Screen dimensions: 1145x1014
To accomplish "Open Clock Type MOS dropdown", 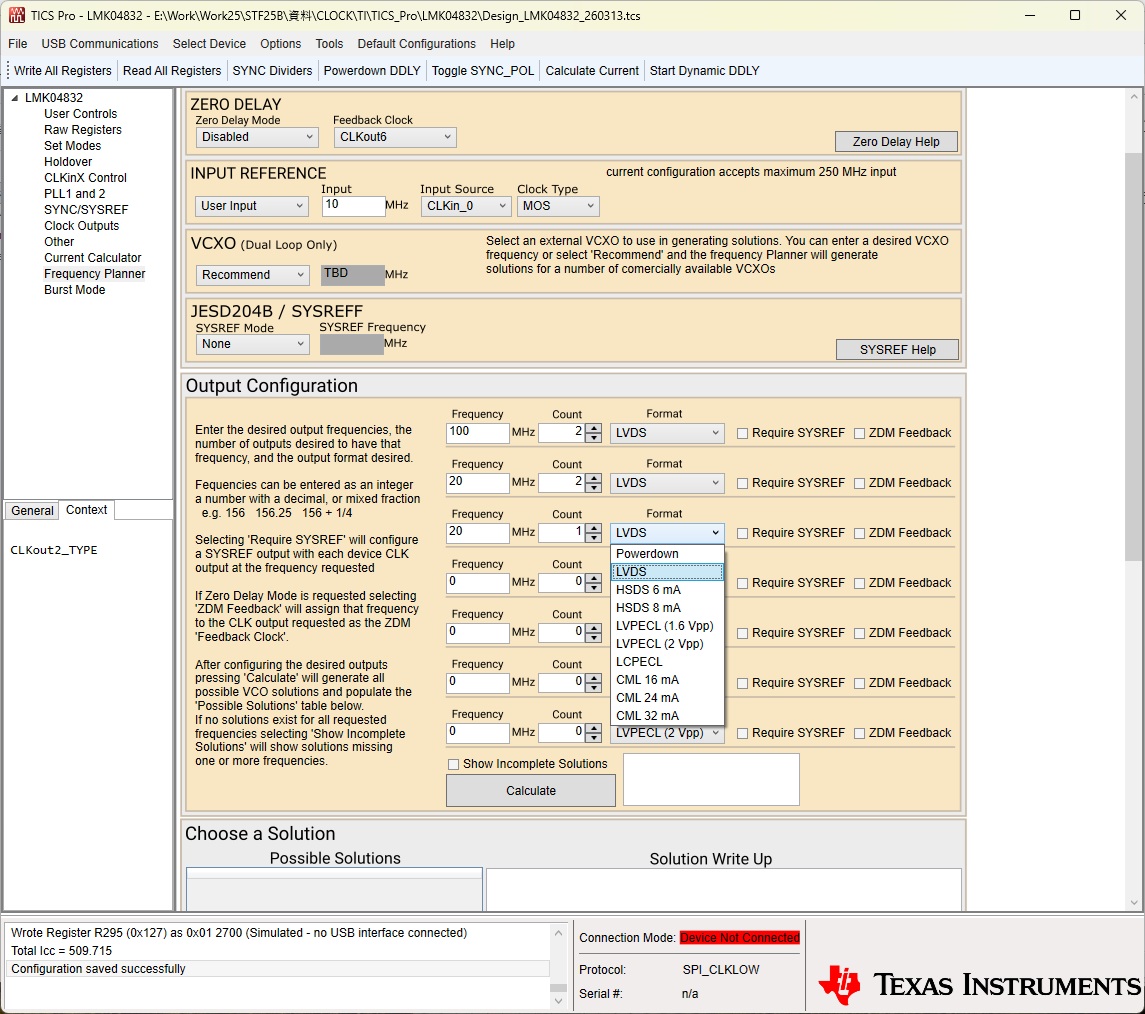I will pyautogui.click(x=558, y=206).
